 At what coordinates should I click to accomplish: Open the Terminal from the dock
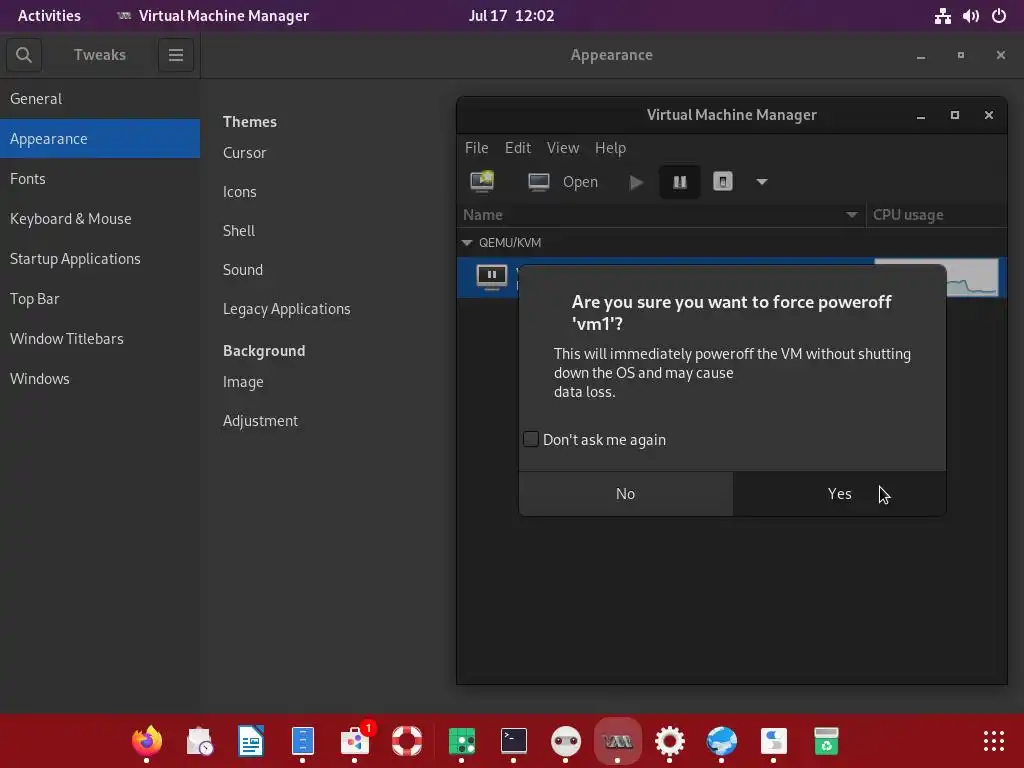(514, 741)
